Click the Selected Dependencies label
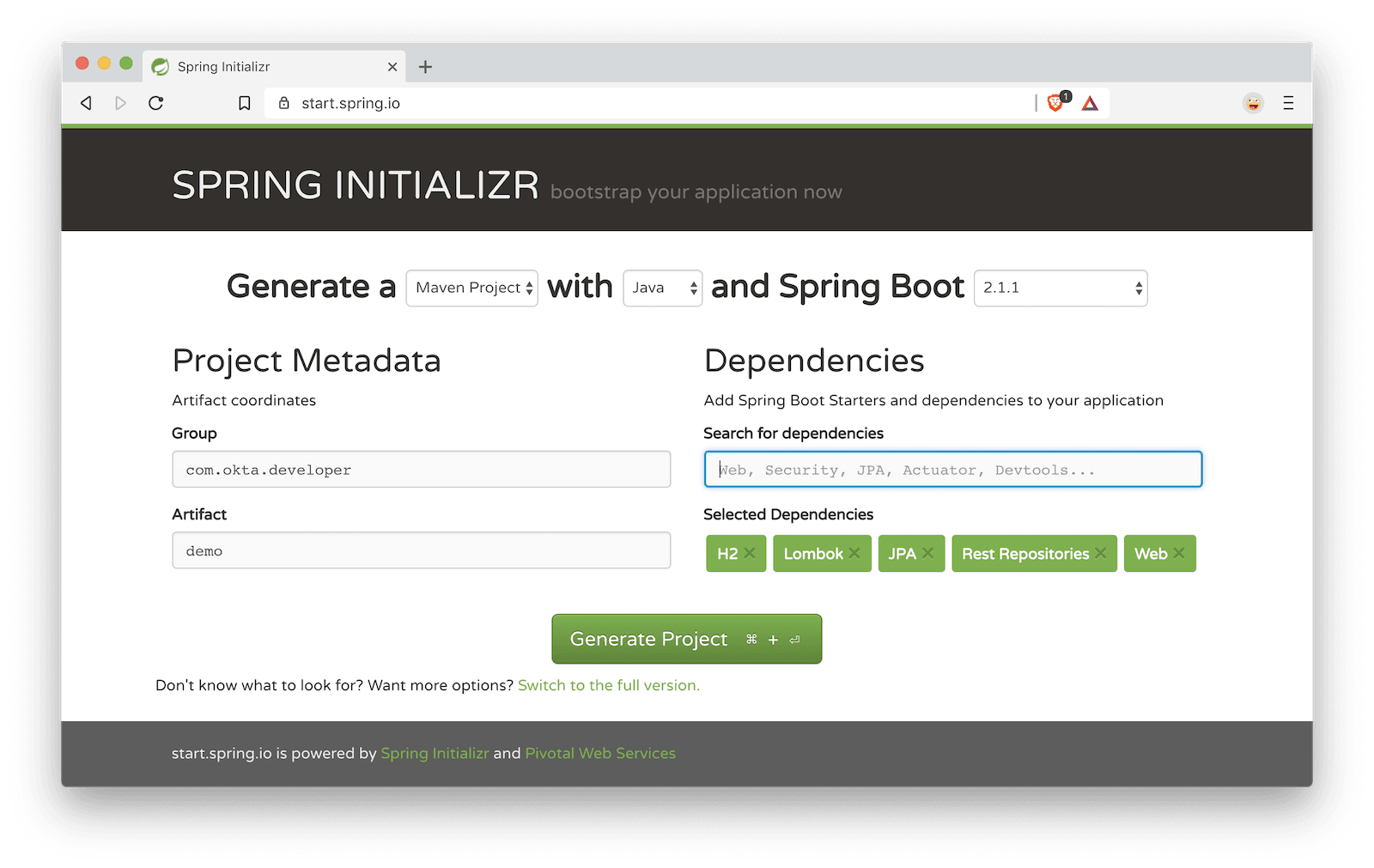The image size is (1374, 868). [x=788, y=514]
